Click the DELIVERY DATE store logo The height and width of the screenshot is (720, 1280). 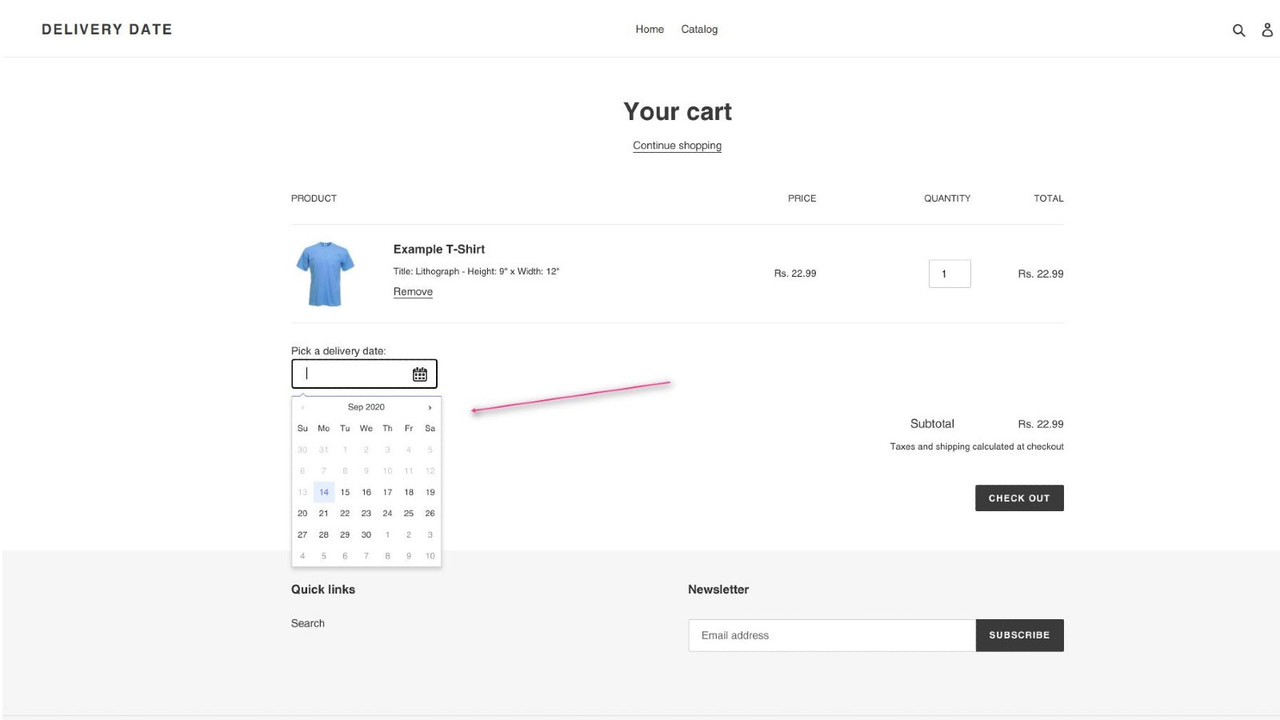coord(106,29)
